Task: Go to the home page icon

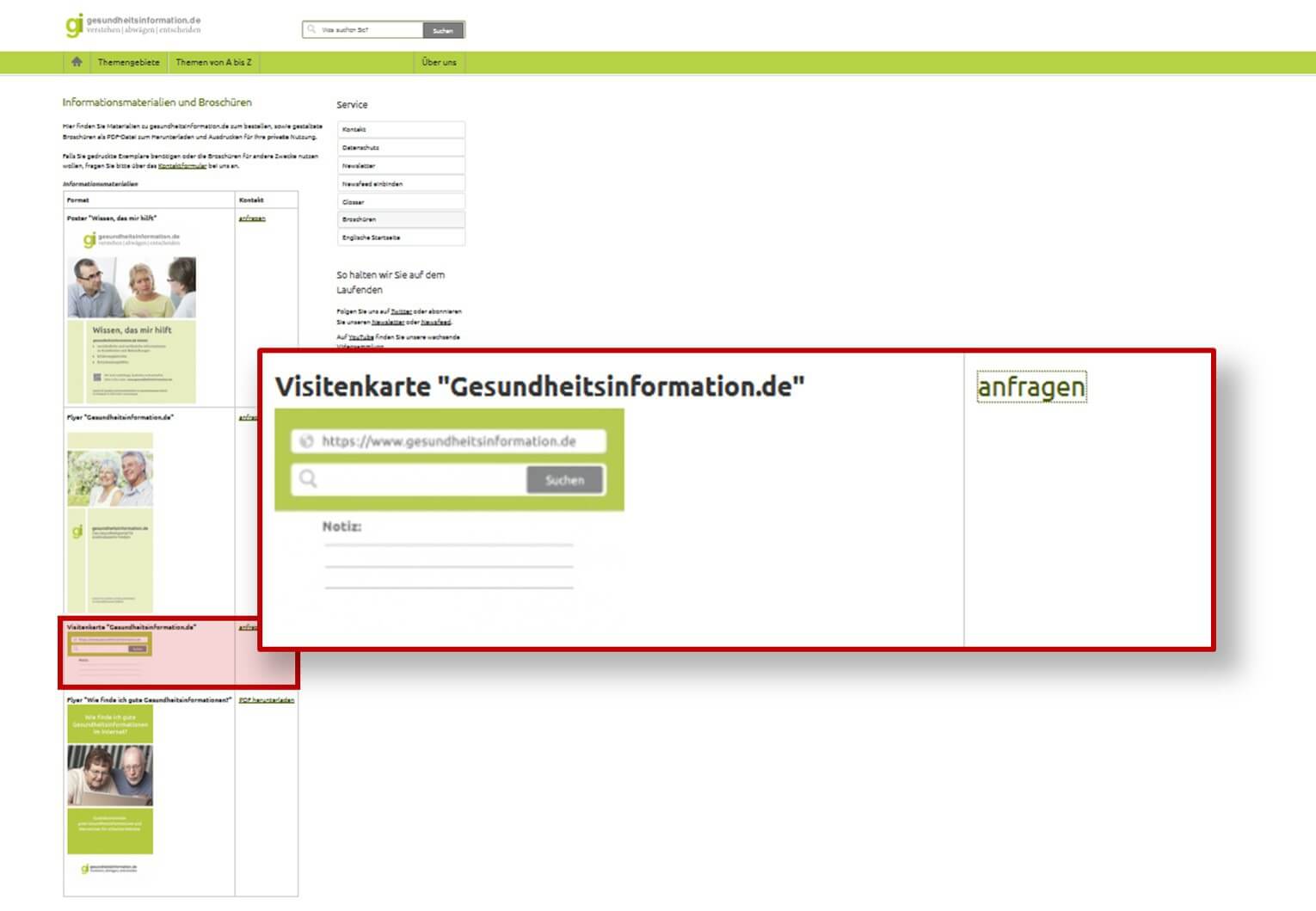Action: [77, 62]
